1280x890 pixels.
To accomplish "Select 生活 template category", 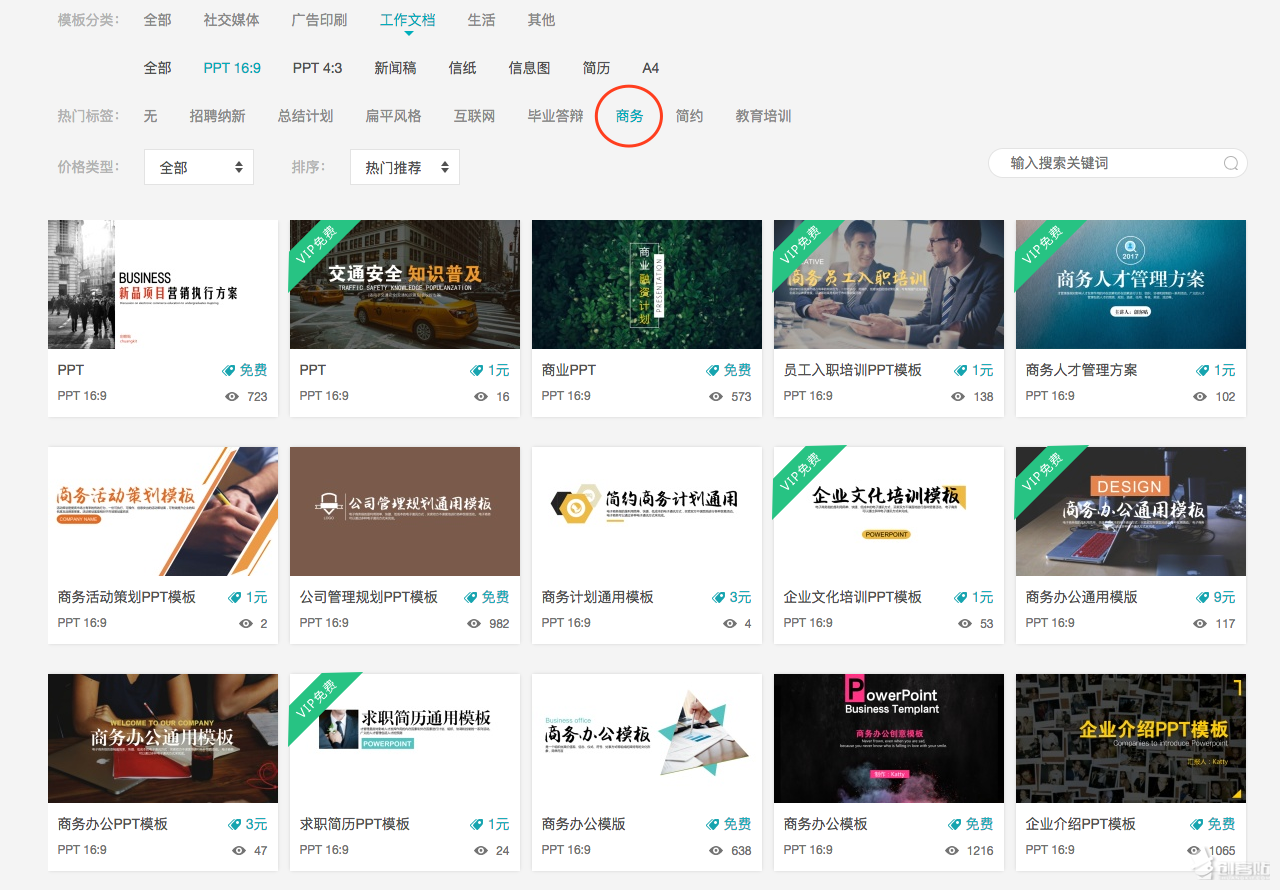I will (481, 20).
